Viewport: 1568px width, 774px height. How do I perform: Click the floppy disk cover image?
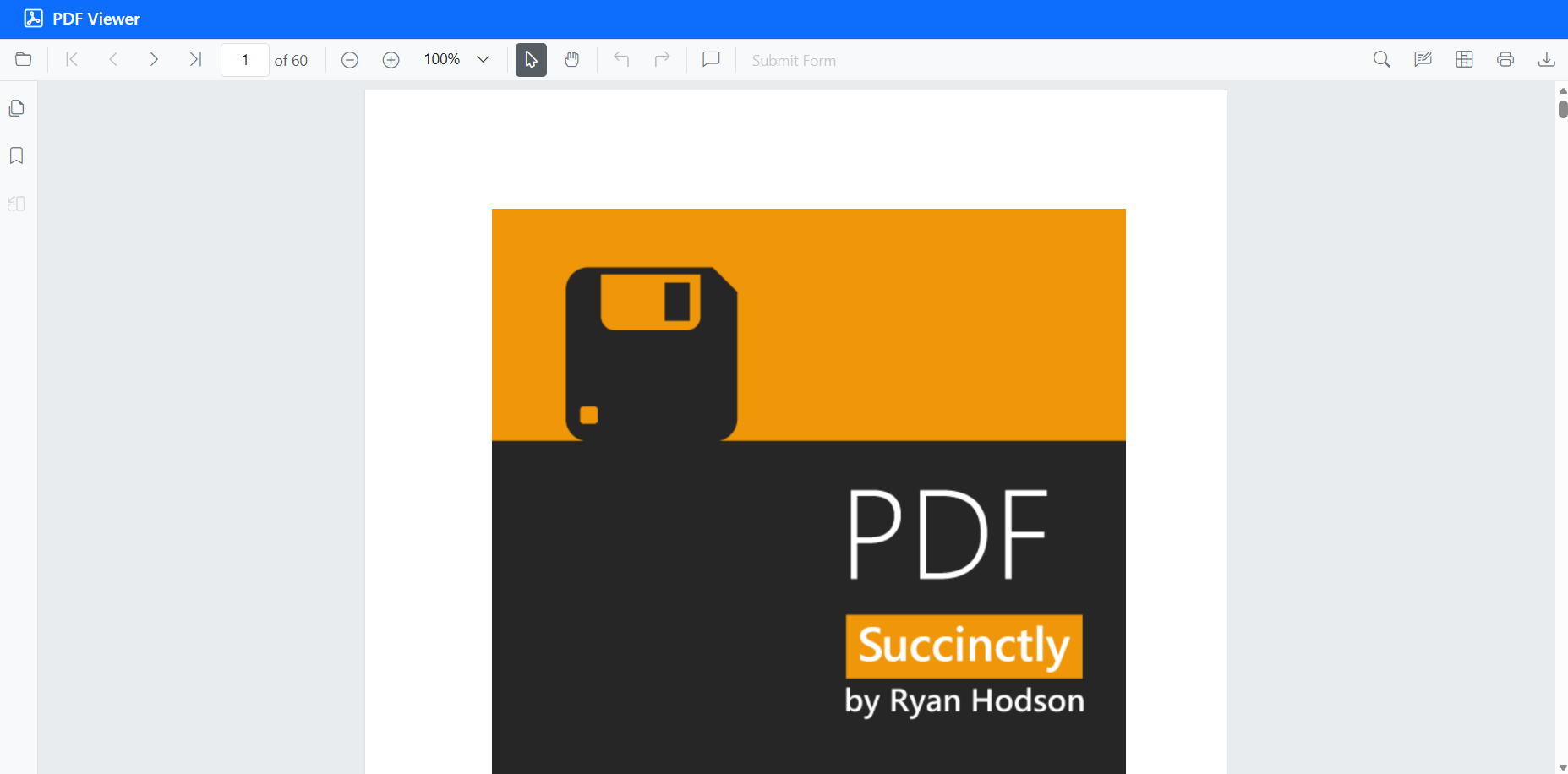pos(651,354)
